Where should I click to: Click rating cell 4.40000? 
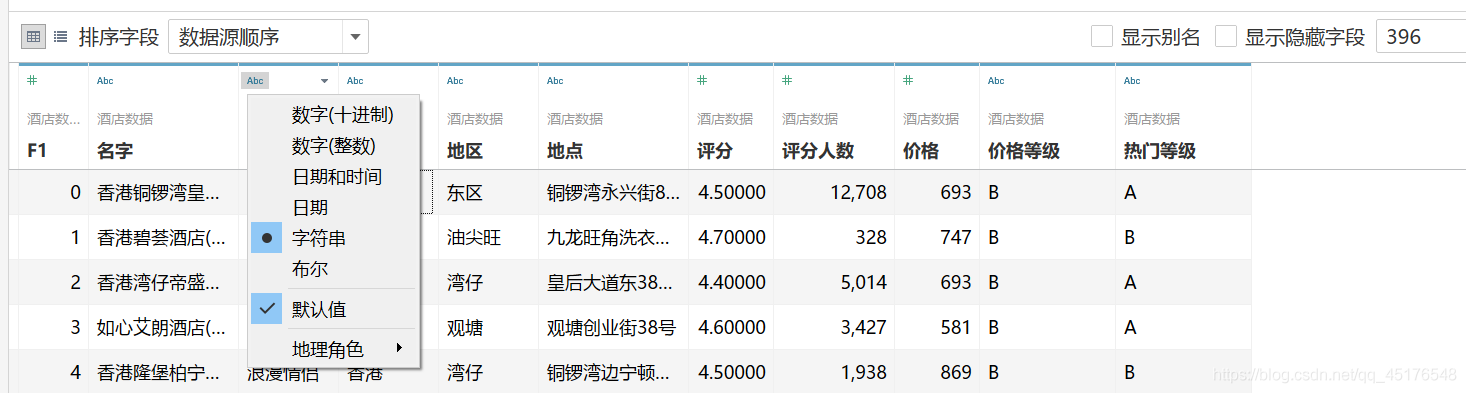731,283
